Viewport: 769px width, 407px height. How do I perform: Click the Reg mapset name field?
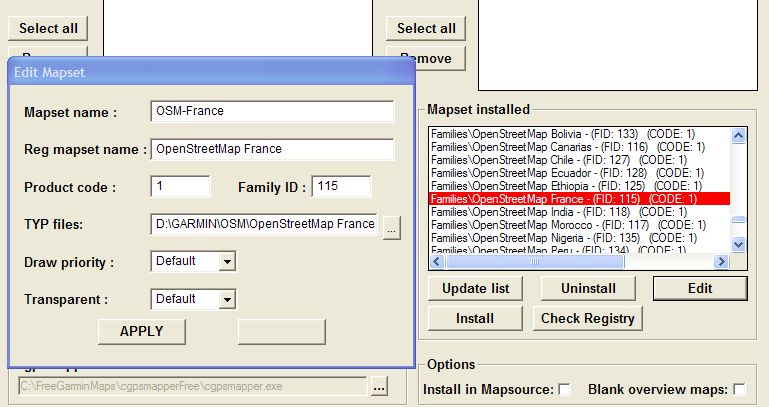pos(272,149)
